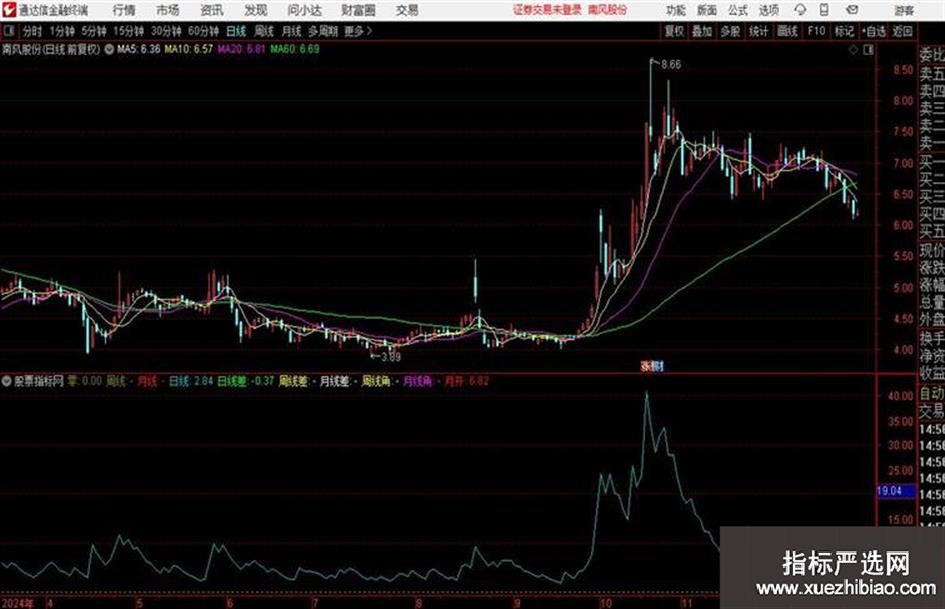
Task: Click the 叠加 overlay toolbar button
Action: coord(702,31)
